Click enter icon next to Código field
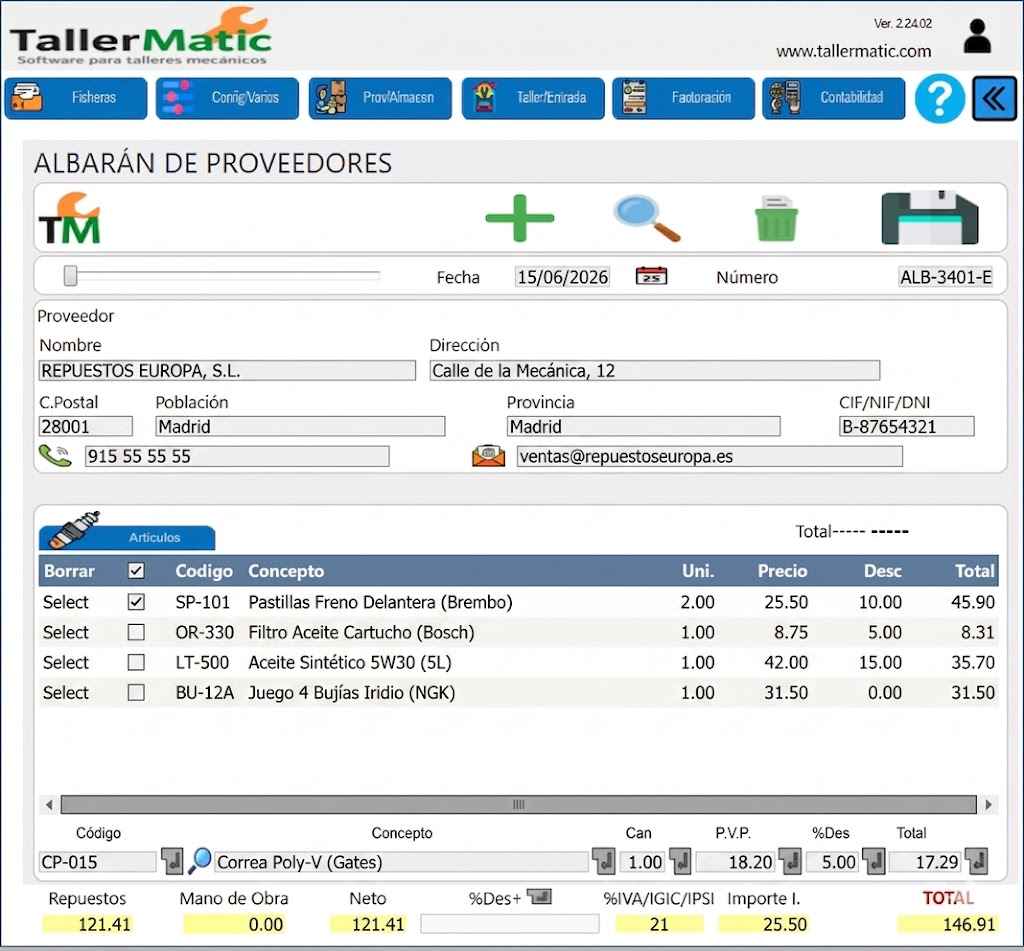 pos(172,862)
